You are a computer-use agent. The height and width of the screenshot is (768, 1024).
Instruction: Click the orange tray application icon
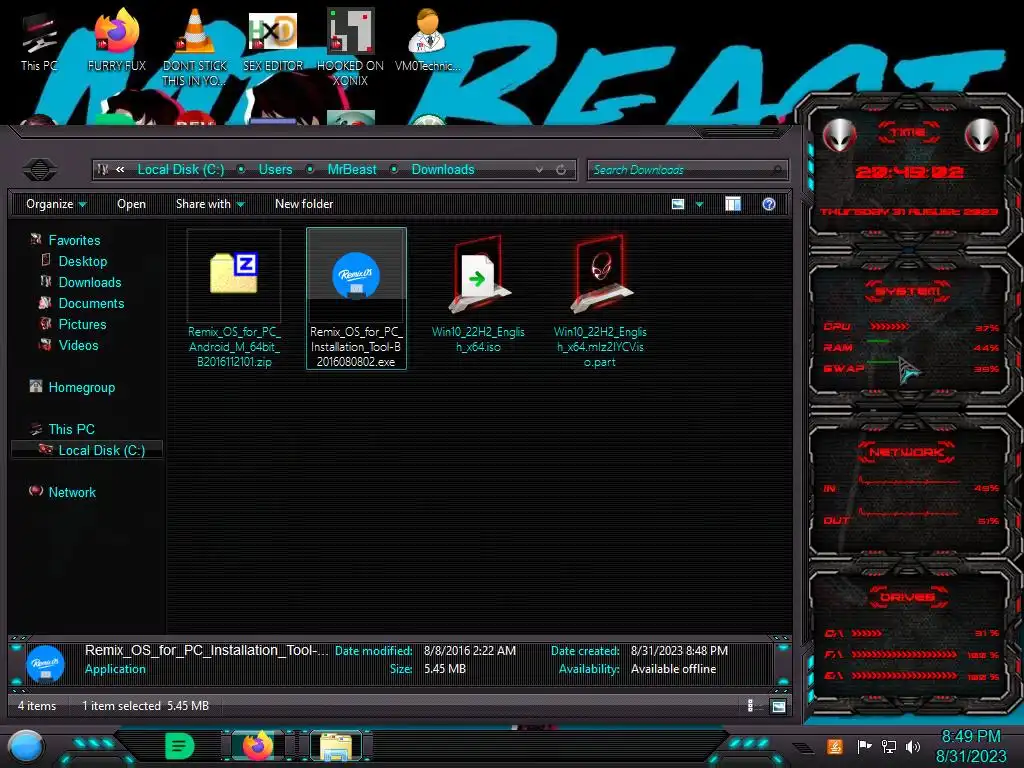coord(834,746)
